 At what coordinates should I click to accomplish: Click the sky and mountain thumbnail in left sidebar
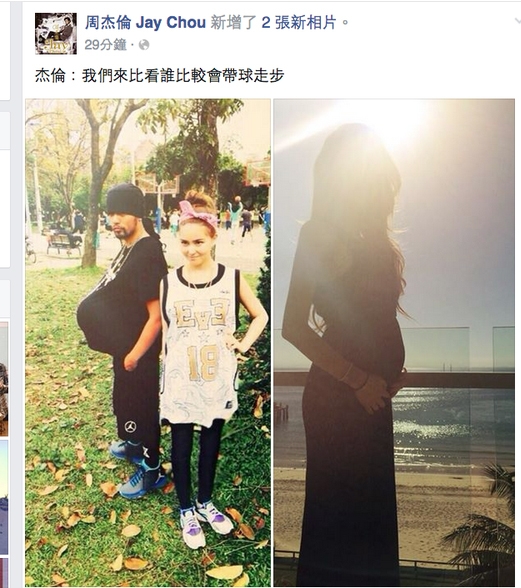pyautogui.click(x=4, y=497)
